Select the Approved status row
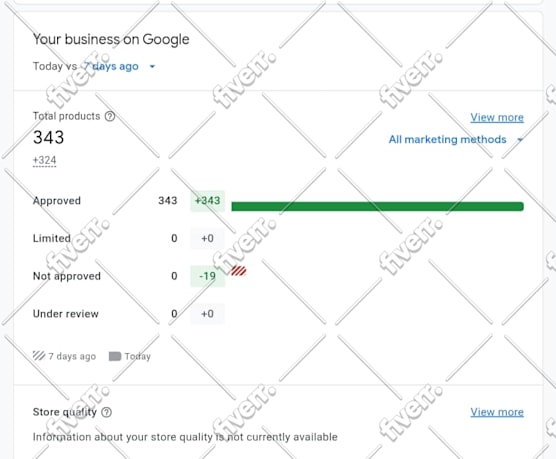 click(x=278, y=201)
